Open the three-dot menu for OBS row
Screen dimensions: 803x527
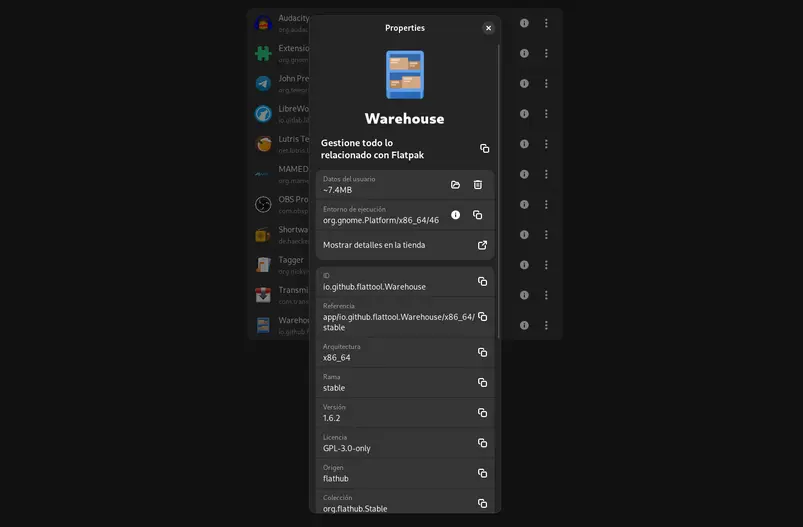[546, 205]
